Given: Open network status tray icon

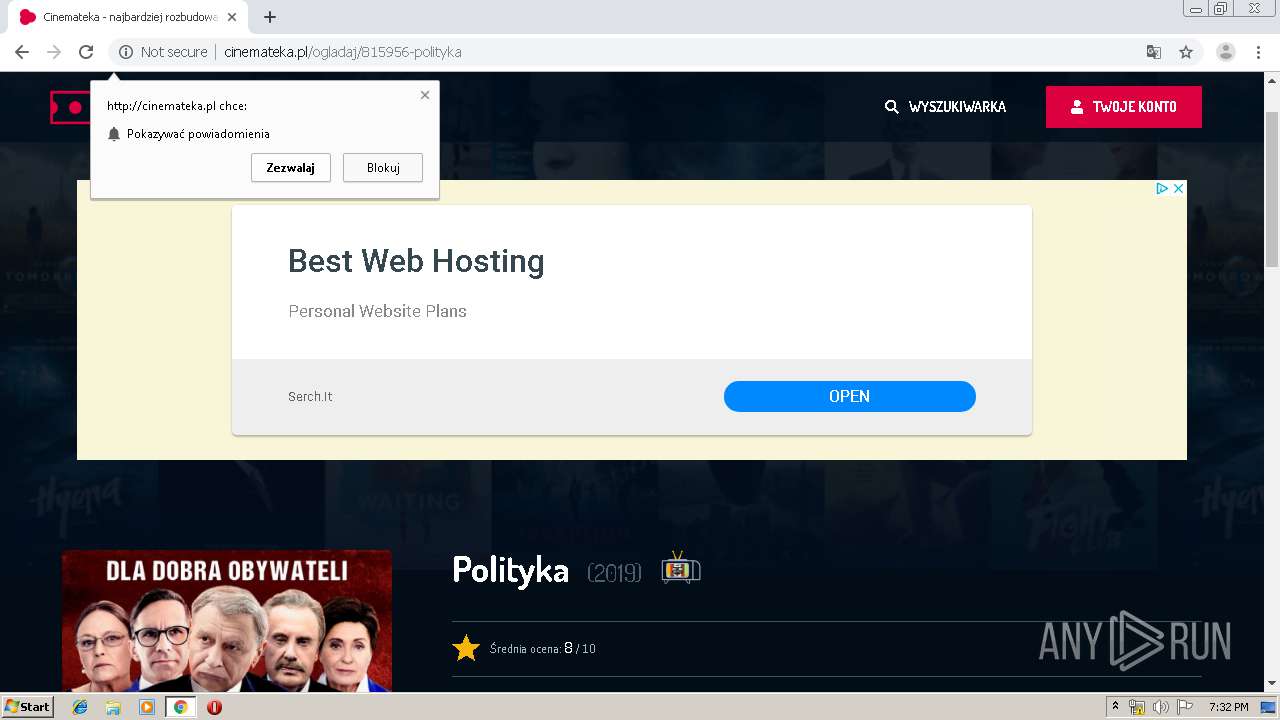Looking at the screenshot, I should click(1137, 707).
